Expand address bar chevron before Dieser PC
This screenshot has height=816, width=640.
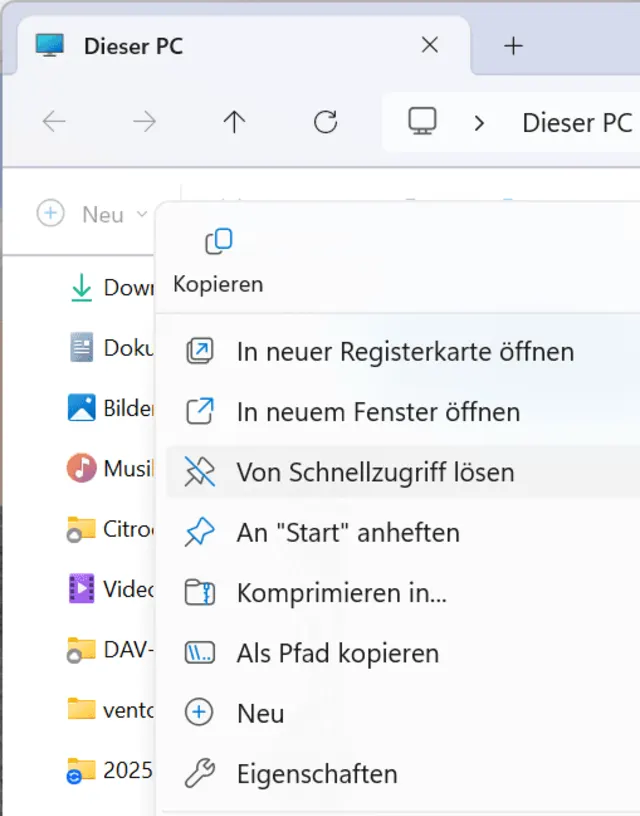(480, 122)
